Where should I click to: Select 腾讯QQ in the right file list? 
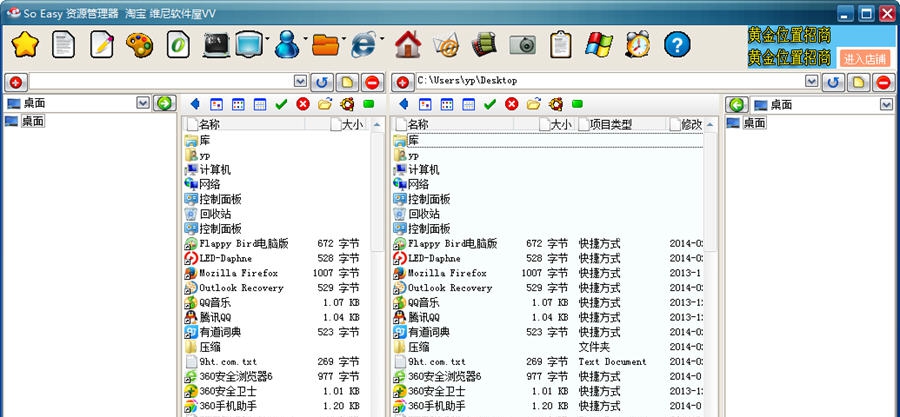[x=424, y=317]
